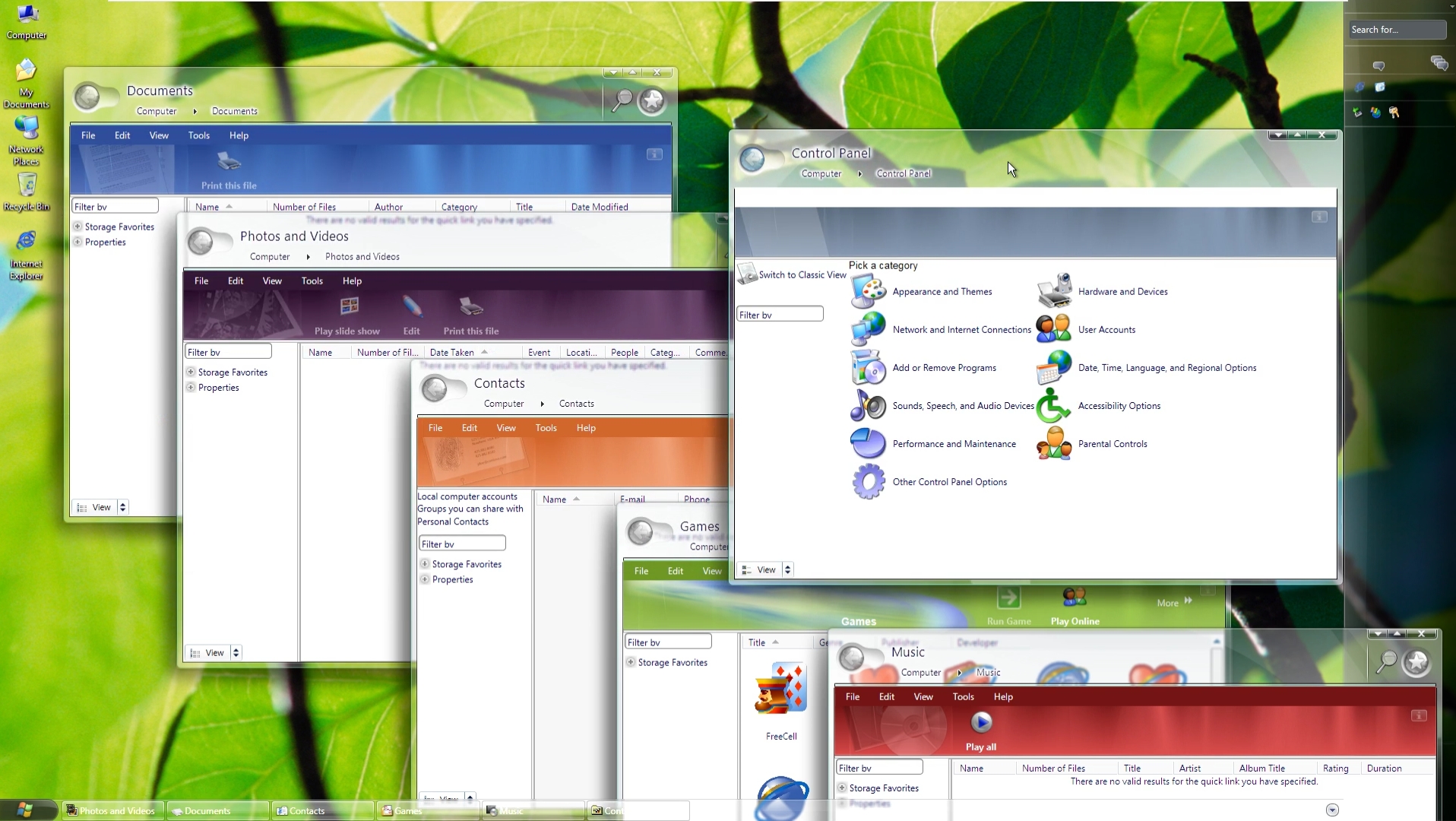
Task: Open Accessibility Options icon
Action: [x=1054, y=405]
